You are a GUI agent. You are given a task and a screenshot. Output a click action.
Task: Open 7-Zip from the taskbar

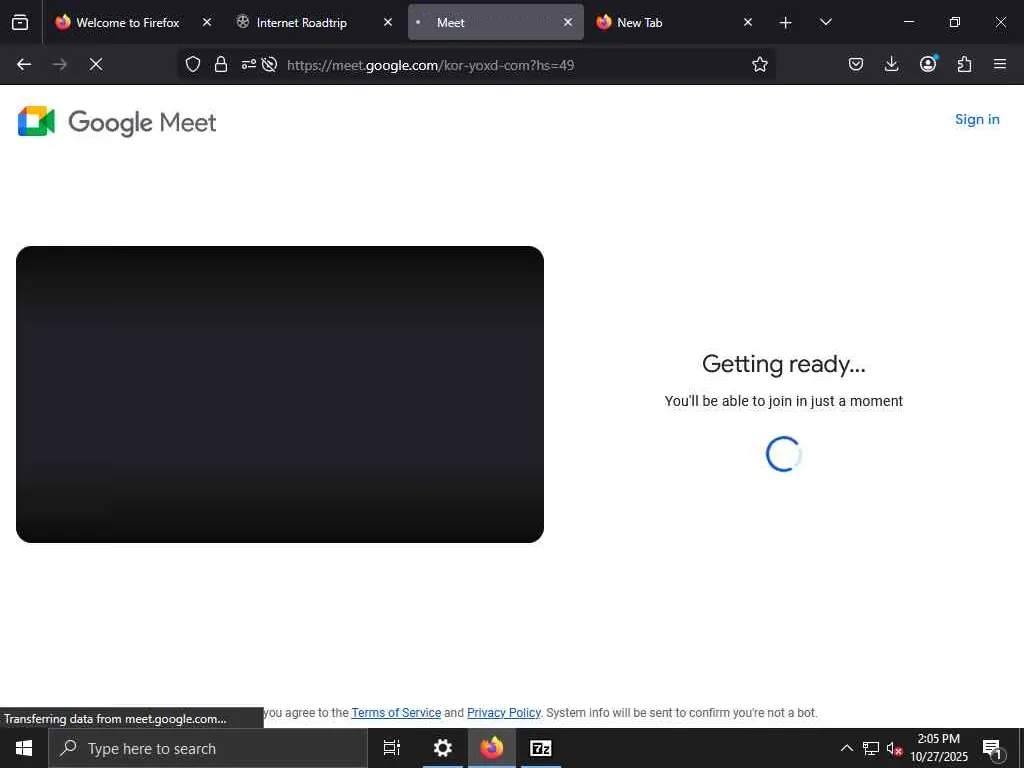coord(541,748)
